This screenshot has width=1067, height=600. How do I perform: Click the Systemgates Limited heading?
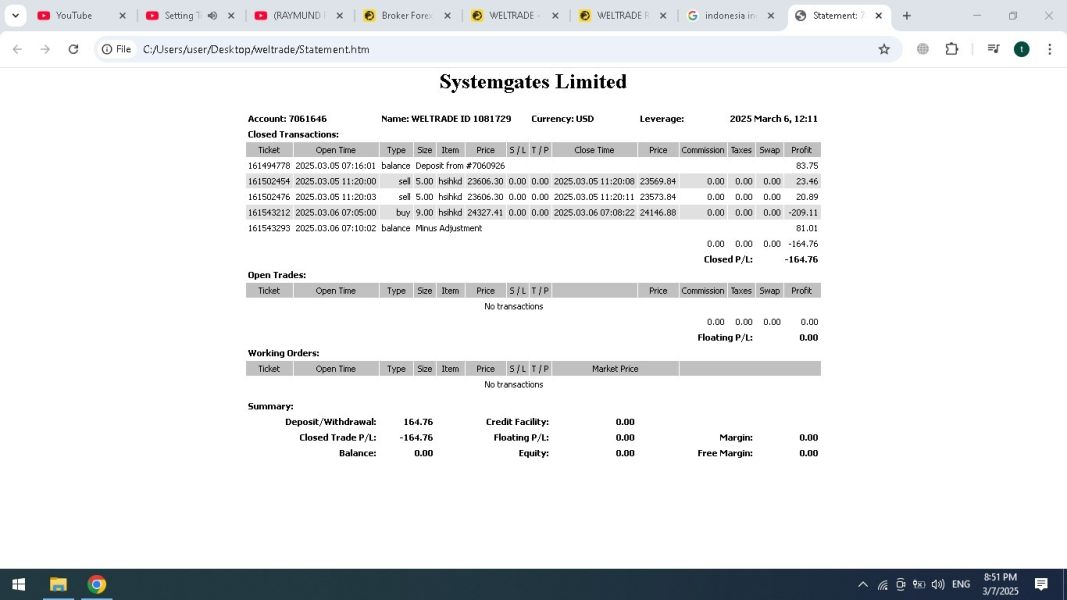tap(533, 82)
